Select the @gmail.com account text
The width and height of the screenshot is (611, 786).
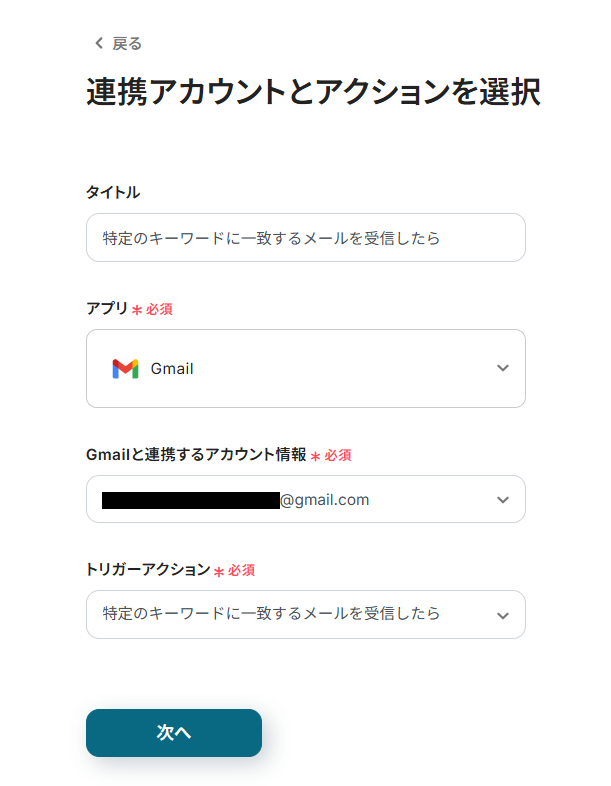[324, 500]
